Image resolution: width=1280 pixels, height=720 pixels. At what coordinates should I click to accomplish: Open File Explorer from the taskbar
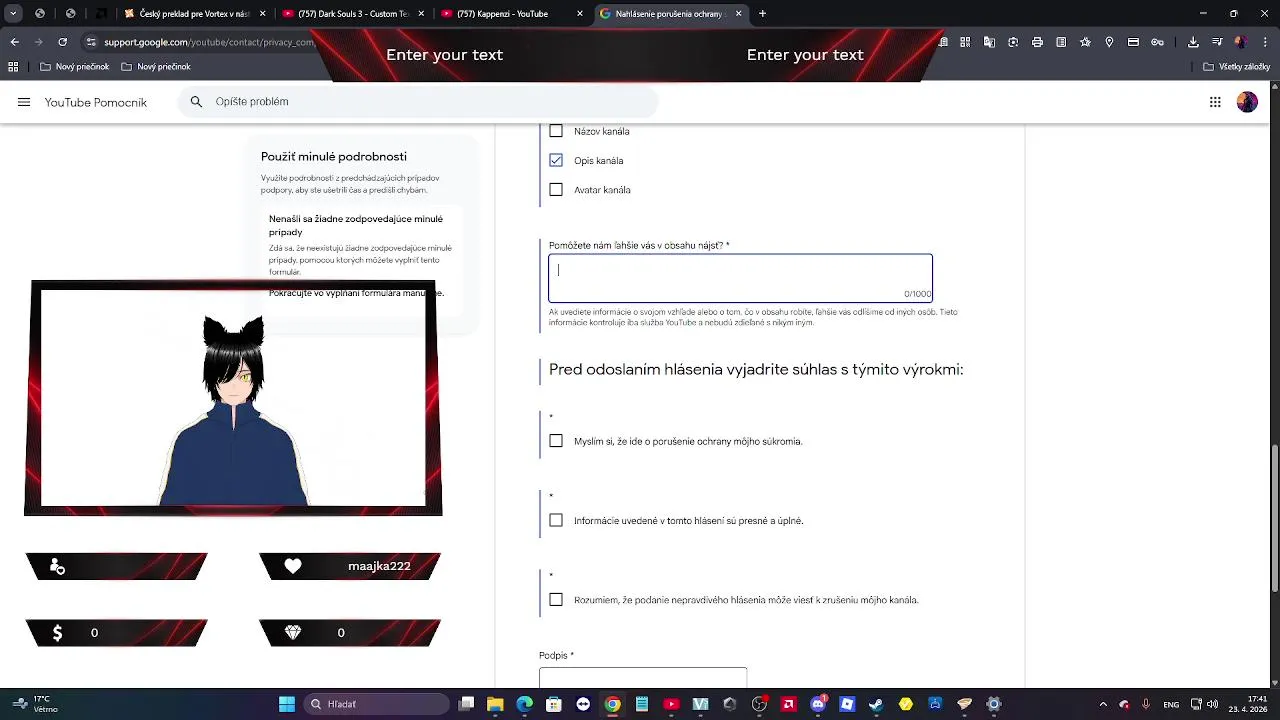coord(495,704)
